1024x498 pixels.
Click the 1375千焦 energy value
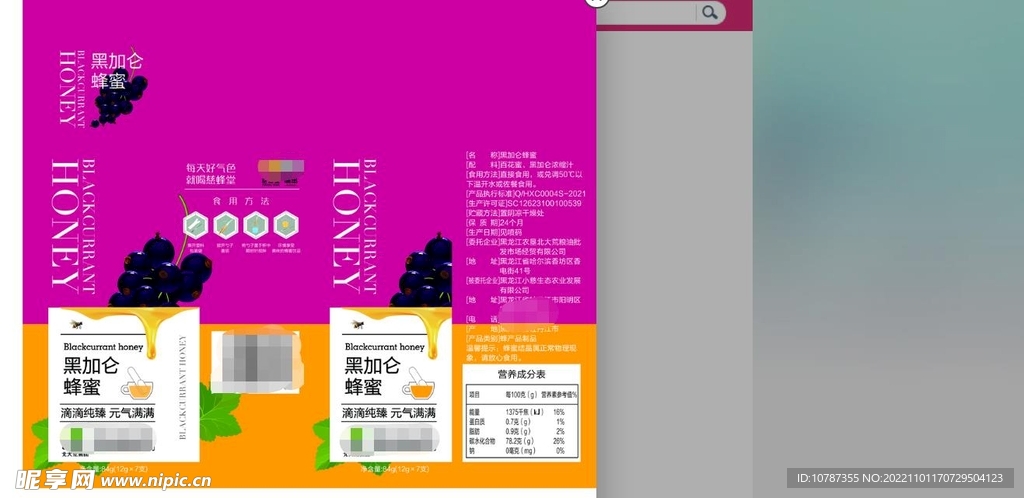(x=525, y=412)
